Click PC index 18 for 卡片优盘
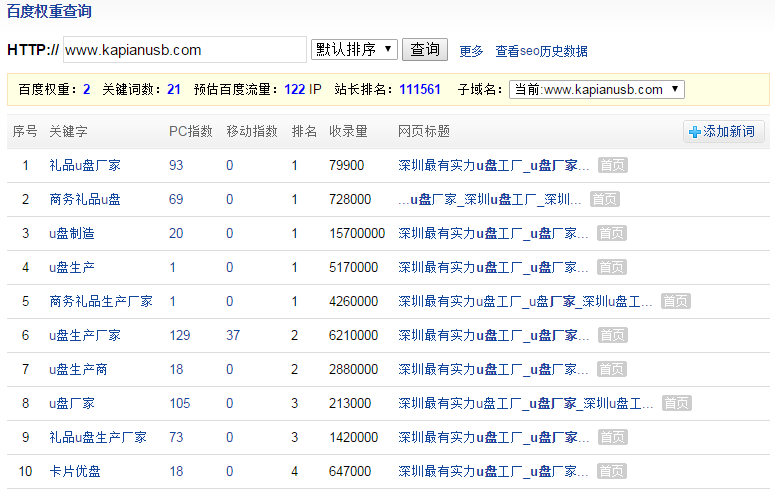The height and width of the screenshot is (490, 775). pyautogui.click(x=176, y=472)
